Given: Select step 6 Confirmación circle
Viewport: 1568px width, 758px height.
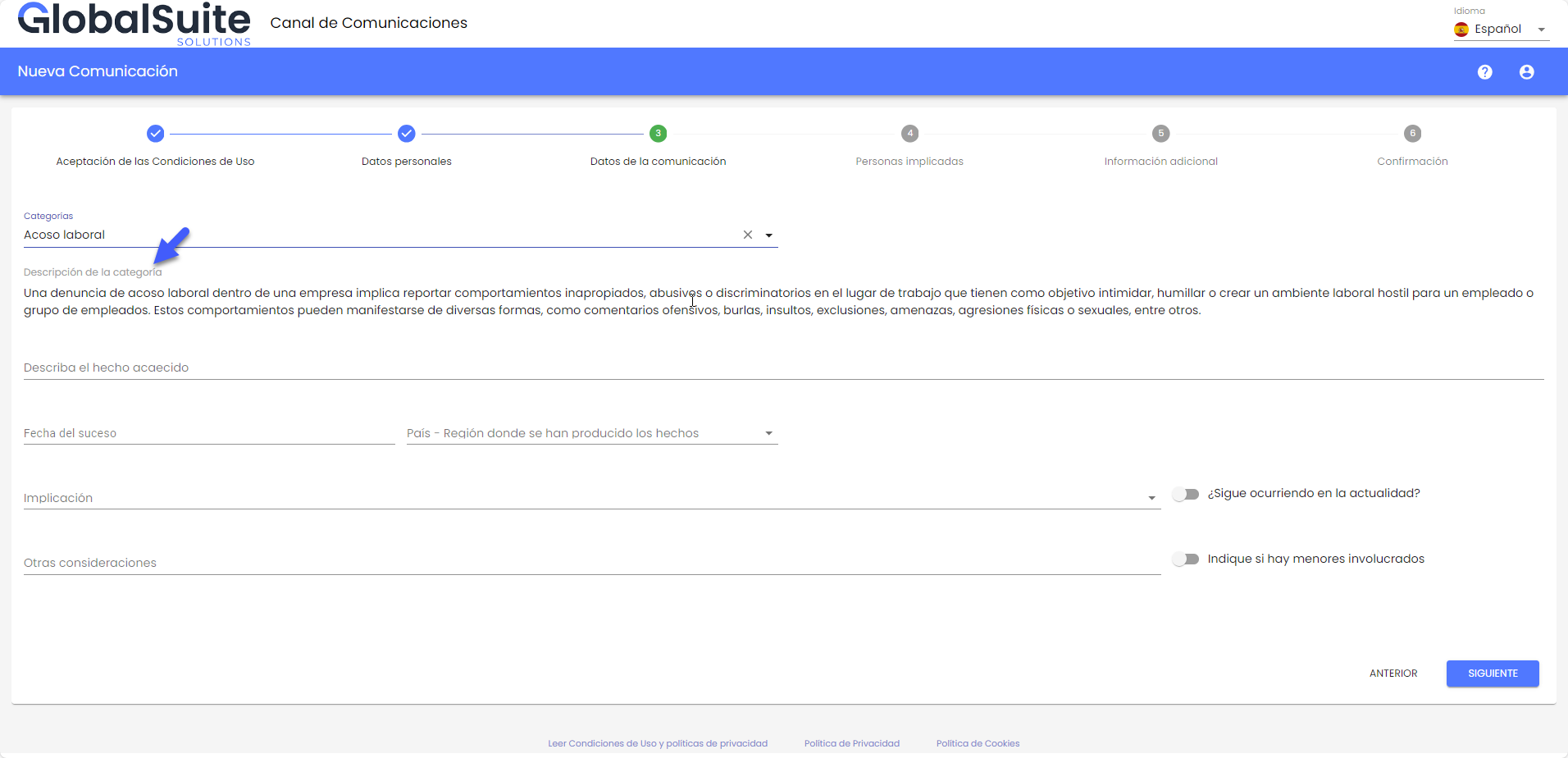Looking at the screenshot, I should pyautogui.click(x=1412, y=134).
